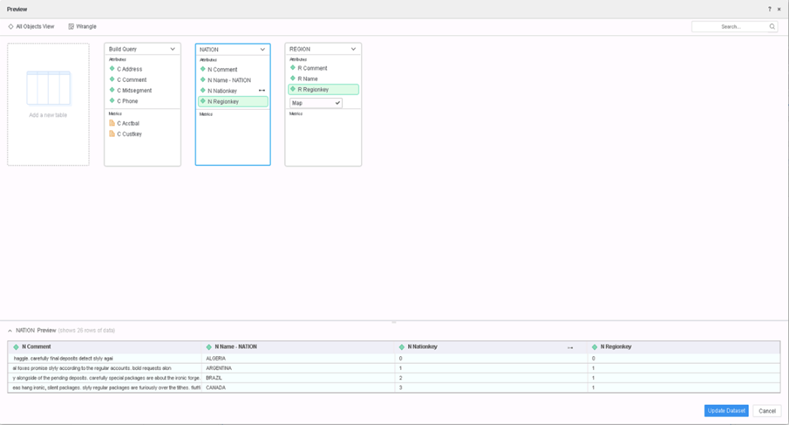Click the C Address attribute diamond icon
789x425 pixels.
[x=112, y=69]
